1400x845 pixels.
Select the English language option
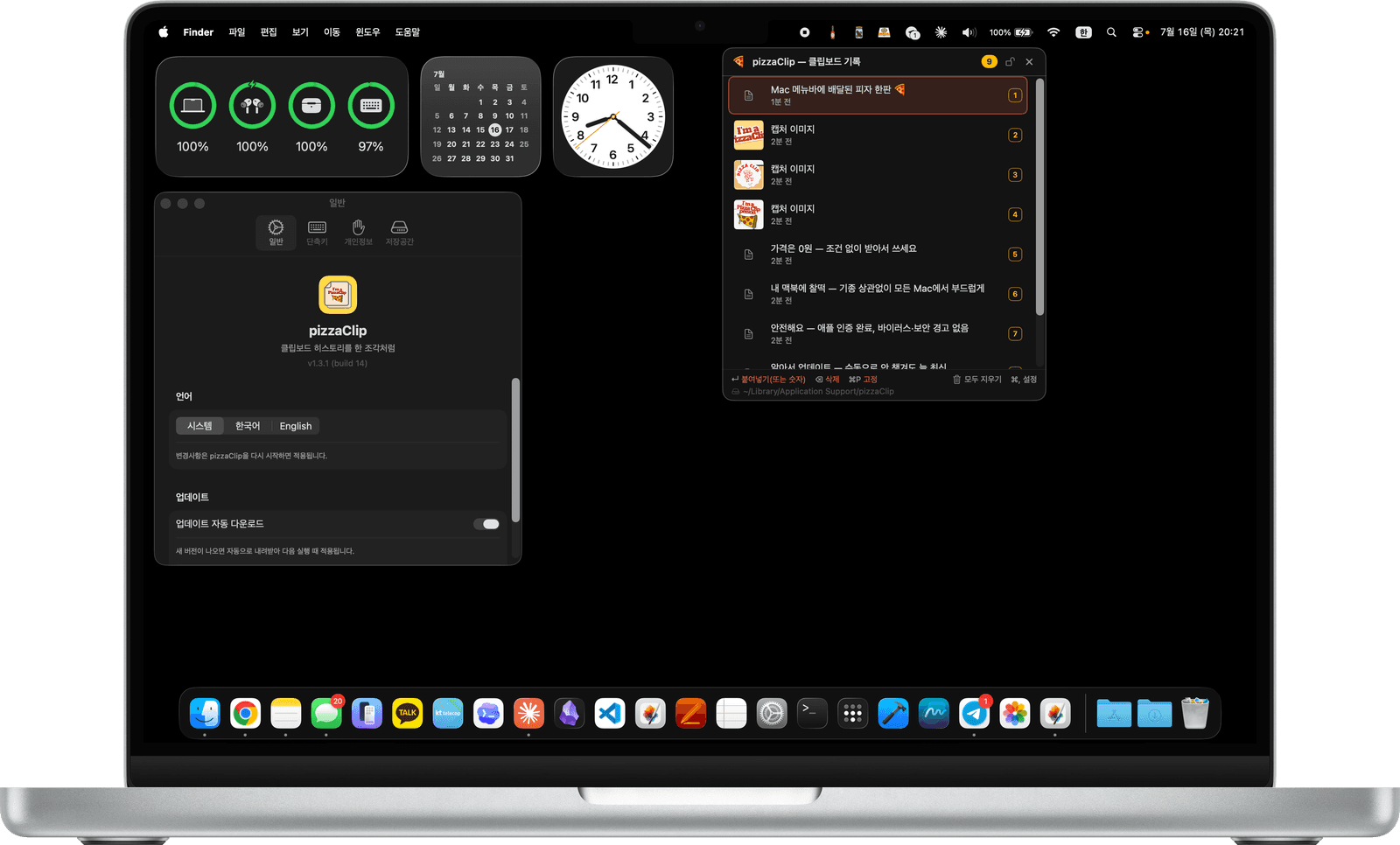pyautogui.click(x=296, y=426)
